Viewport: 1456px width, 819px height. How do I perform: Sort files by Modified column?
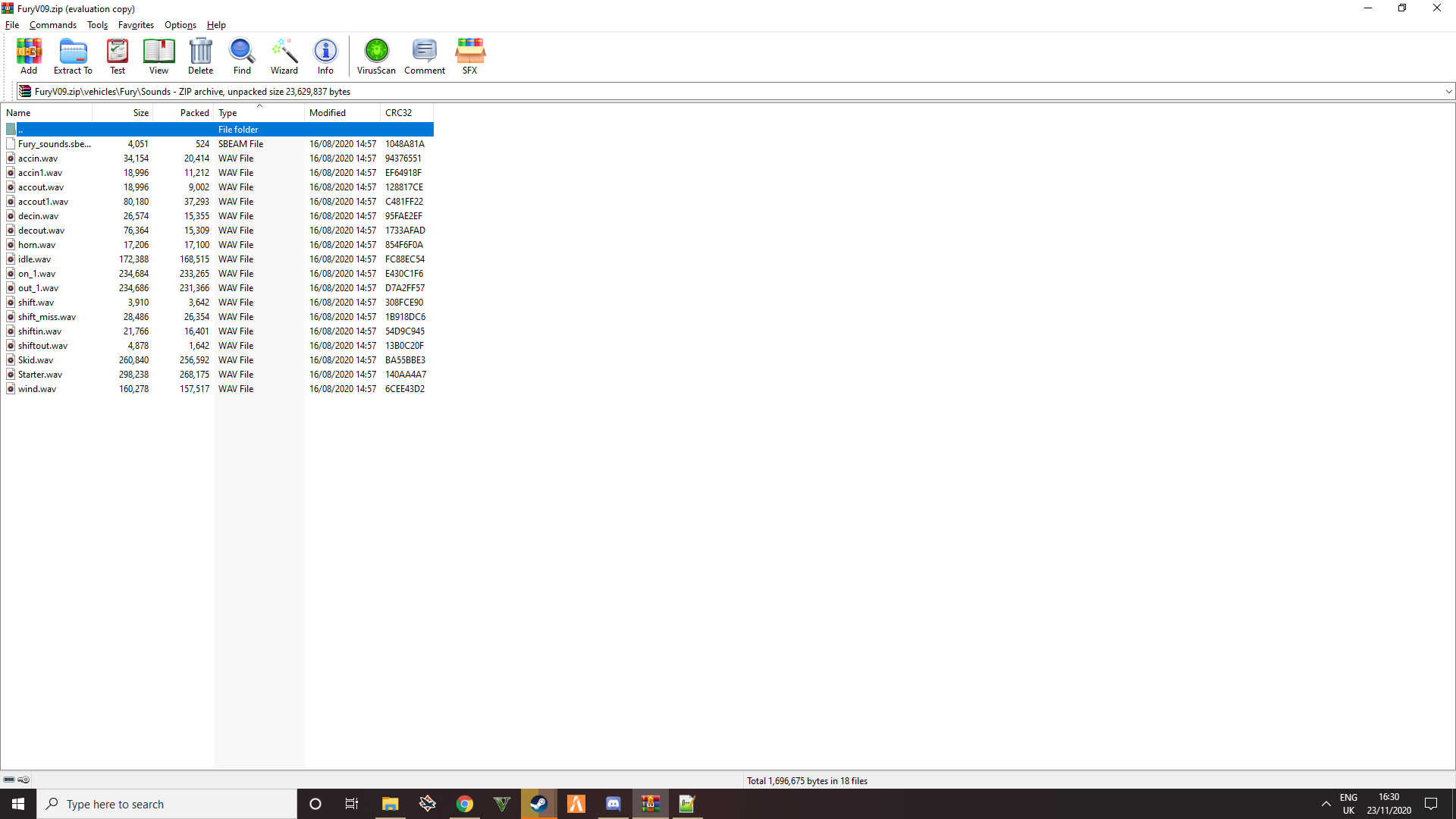[328, 113]
